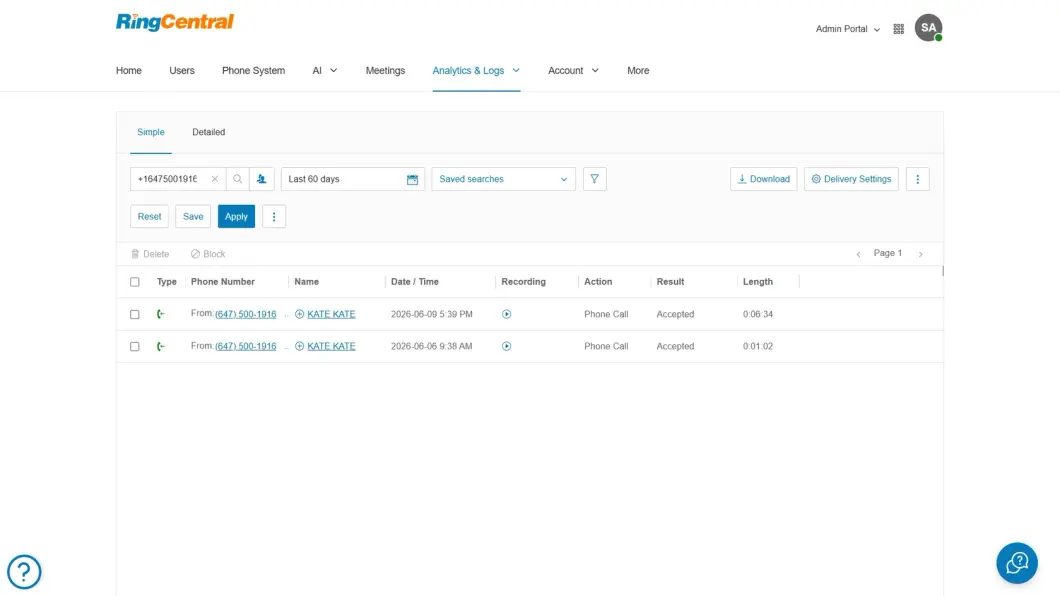Click the Save button

[193, 216]
